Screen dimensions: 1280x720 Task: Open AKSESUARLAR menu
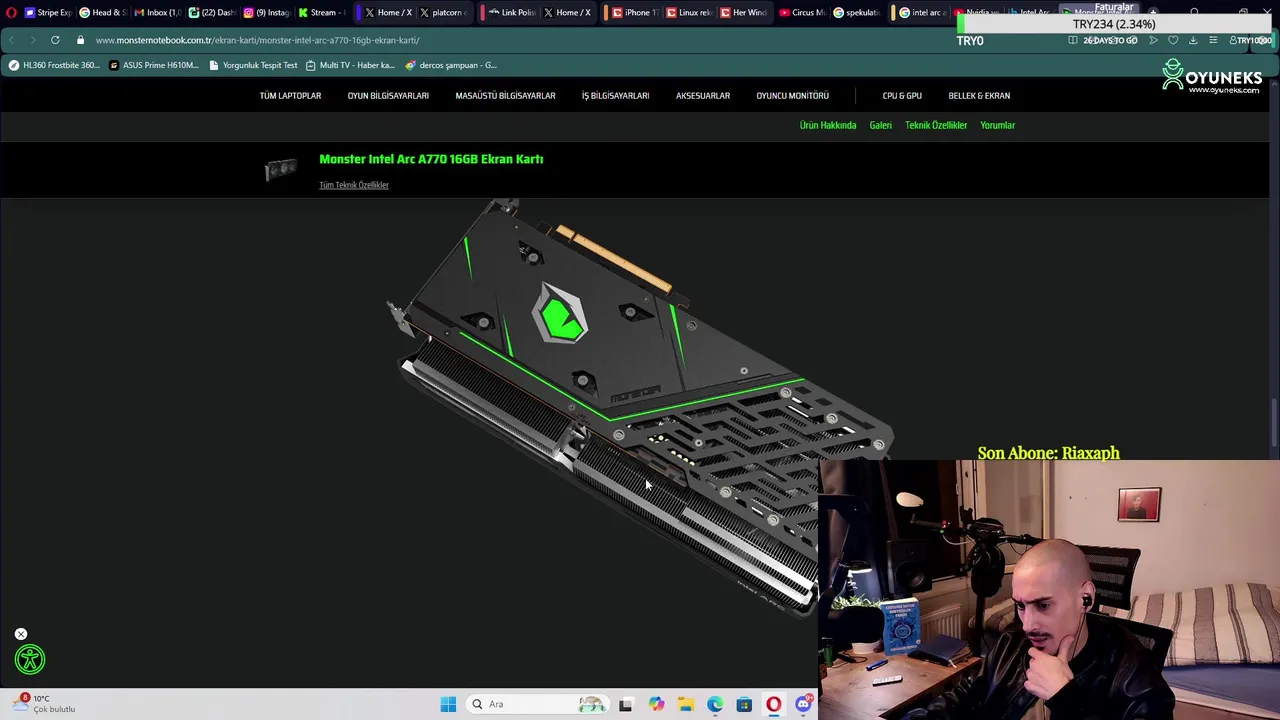pyautogui.click(x=703, y=96)
